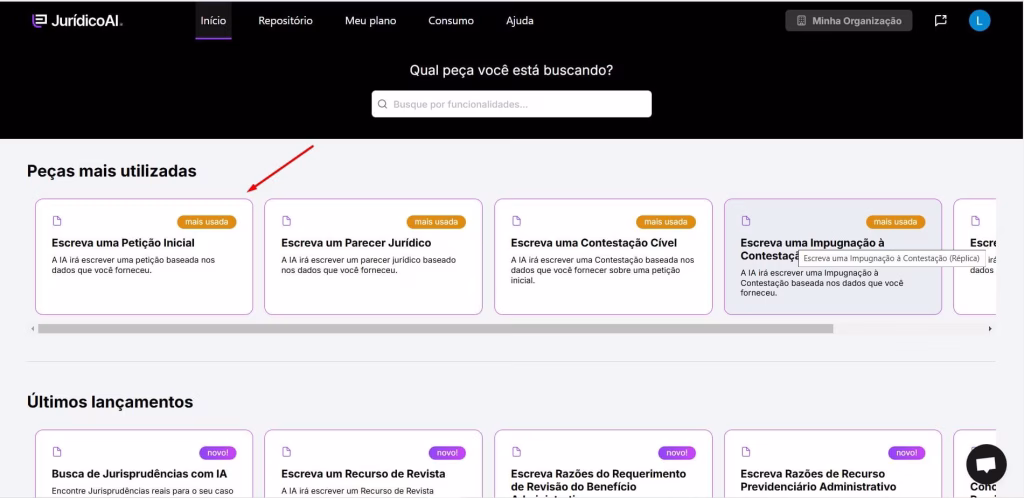Click mais usada badge on Parecer Jurídico

(x=436, y=222)
